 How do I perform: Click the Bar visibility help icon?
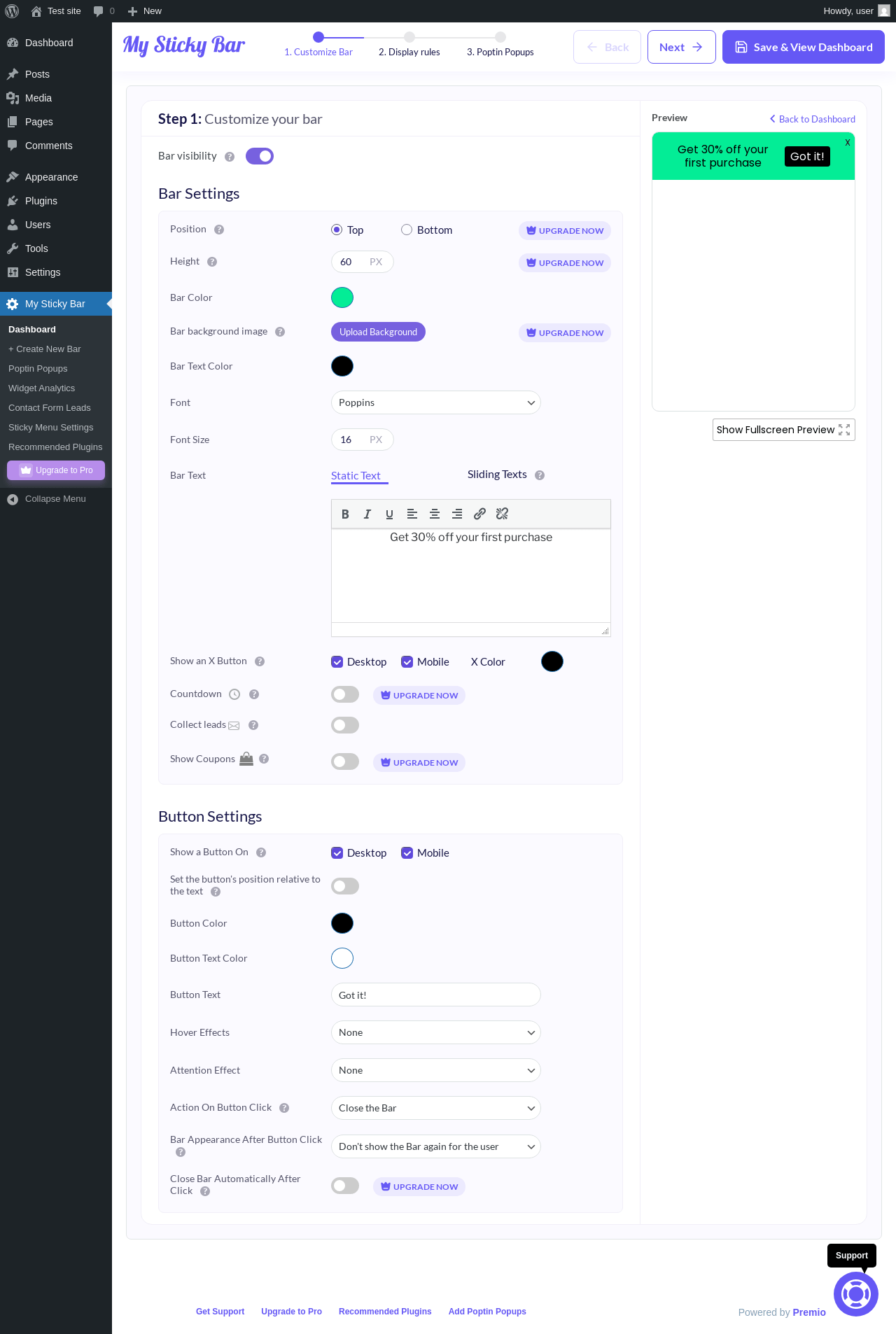(x=230, y=157)
